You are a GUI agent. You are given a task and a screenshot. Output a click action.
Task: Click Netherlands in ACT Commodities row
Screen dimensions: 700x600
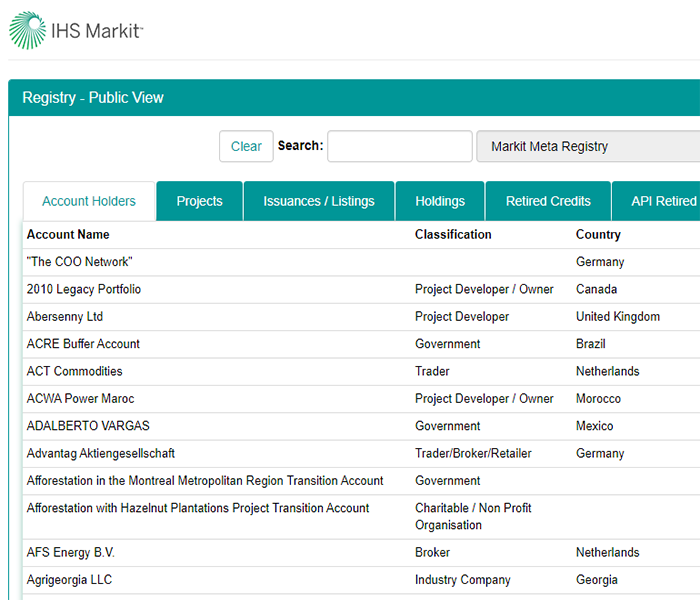coord(608,371)
